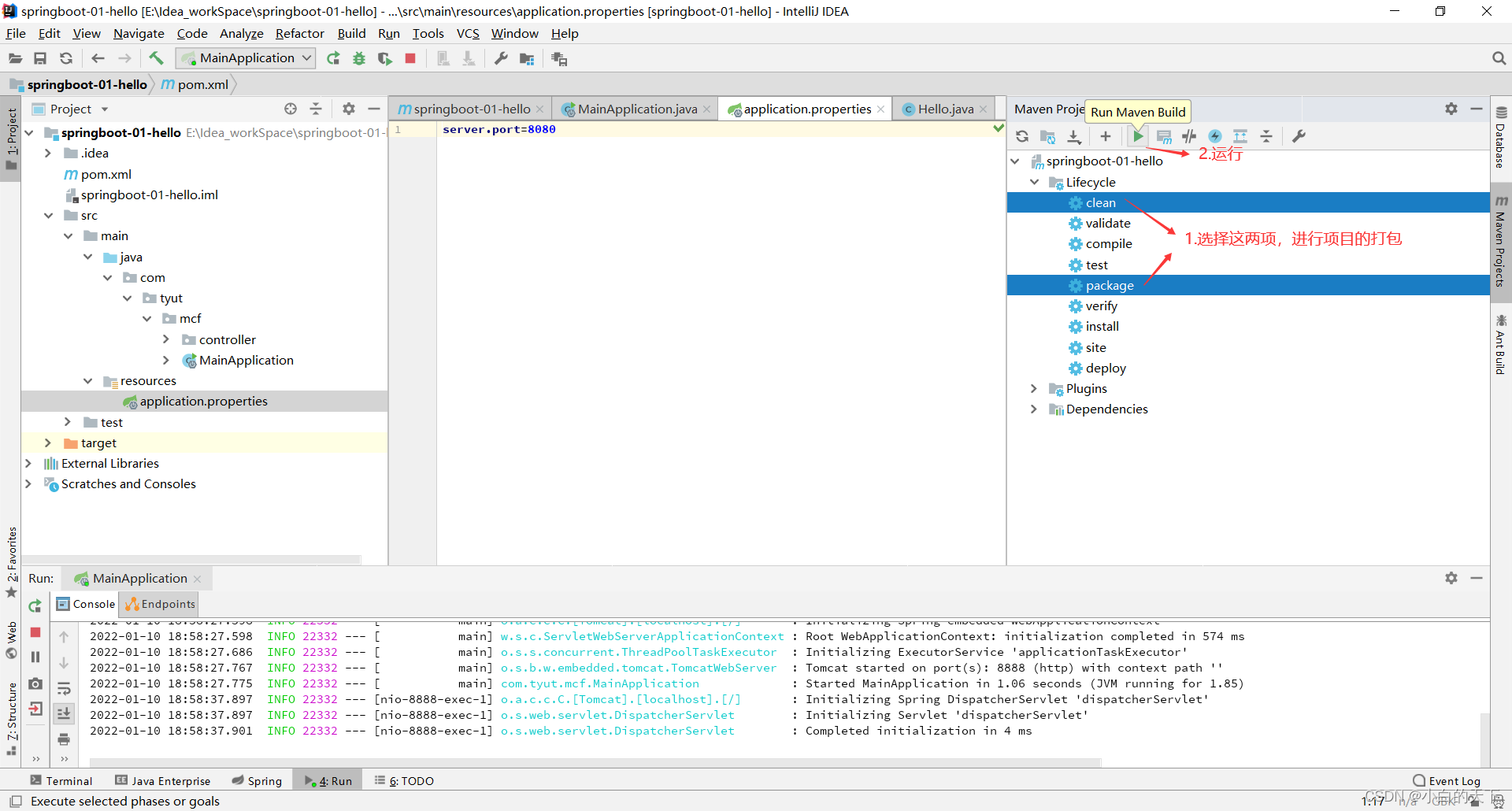Image resolution: width=1512 pixels, height=811 pixels.
Task: Open Java Enterprise tool window
Action: pos(163,781)
